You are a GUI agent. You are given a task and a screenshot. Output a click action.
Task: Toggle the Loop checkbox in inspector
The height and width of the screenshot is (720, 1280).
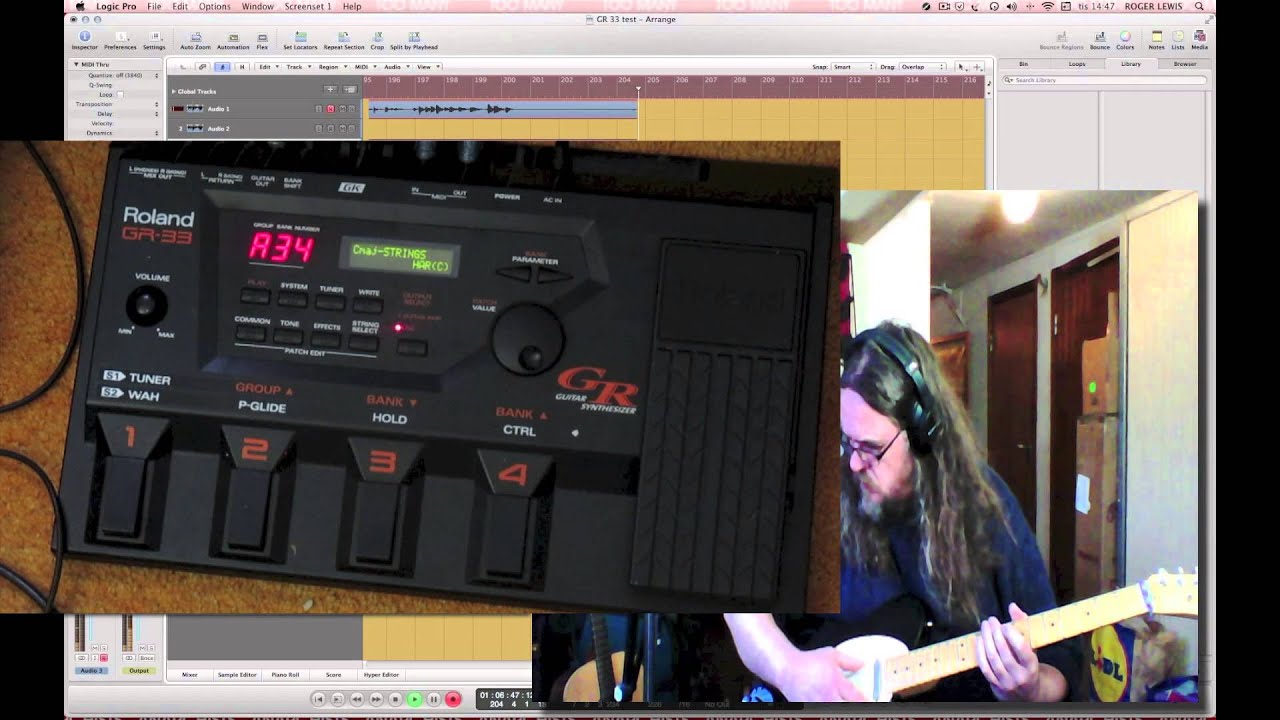tap(120, 94)
